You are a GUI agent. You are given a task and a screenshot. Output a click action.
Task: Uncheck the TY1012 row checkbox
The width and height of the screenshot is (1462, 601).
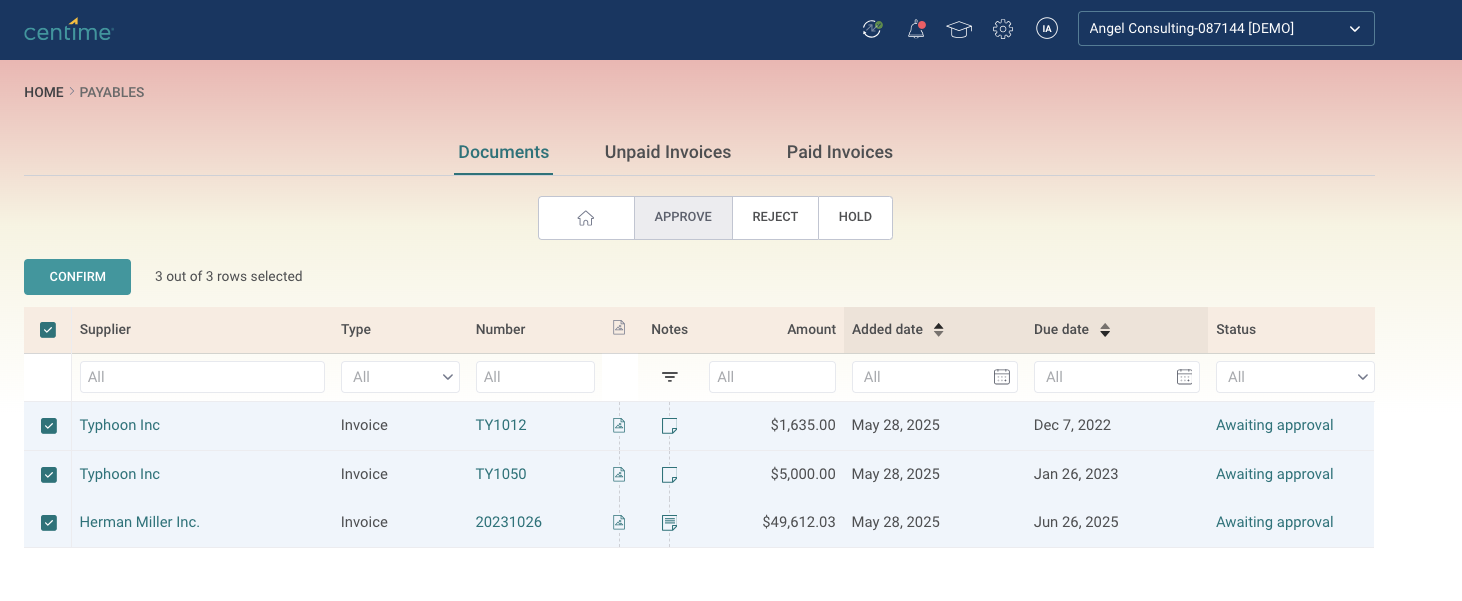49,426
